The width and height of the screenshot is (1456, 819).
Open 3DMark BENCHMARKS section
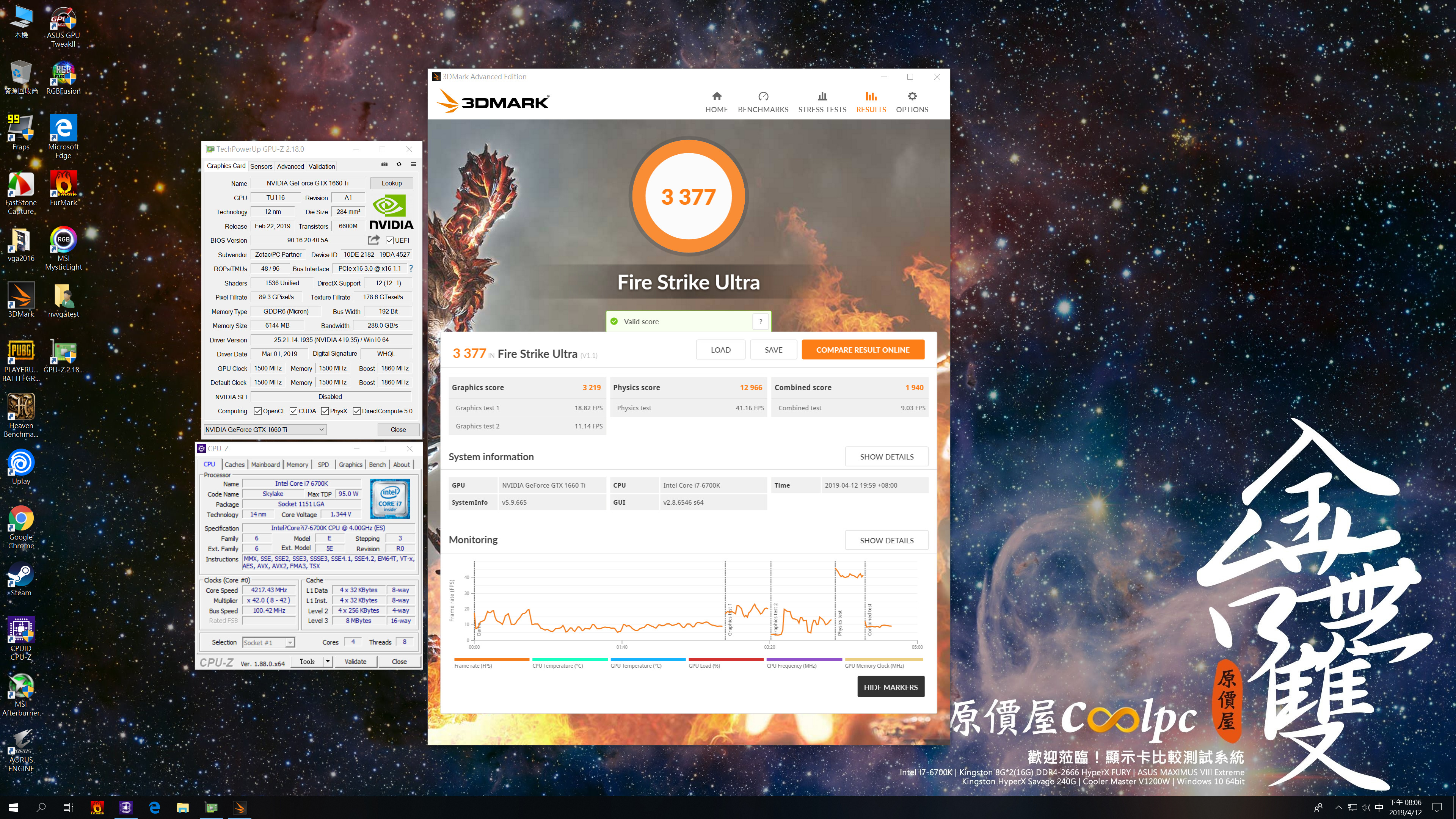[763, 102]
